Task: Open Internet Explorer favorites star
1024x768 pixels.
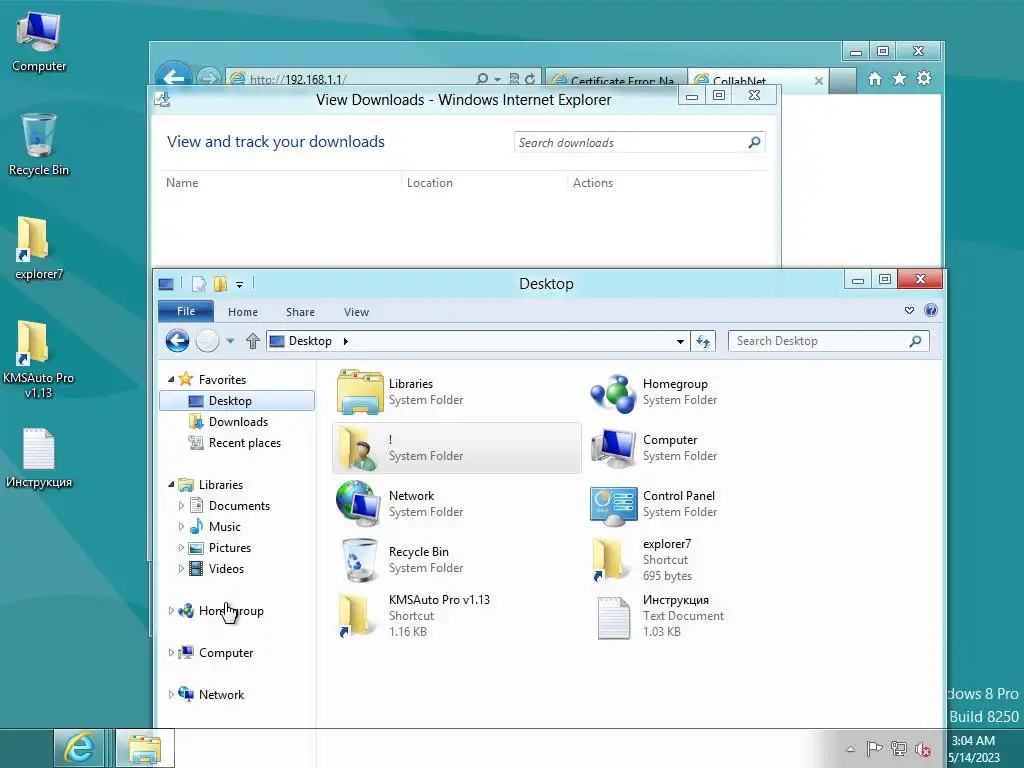Action: [899, 79]
